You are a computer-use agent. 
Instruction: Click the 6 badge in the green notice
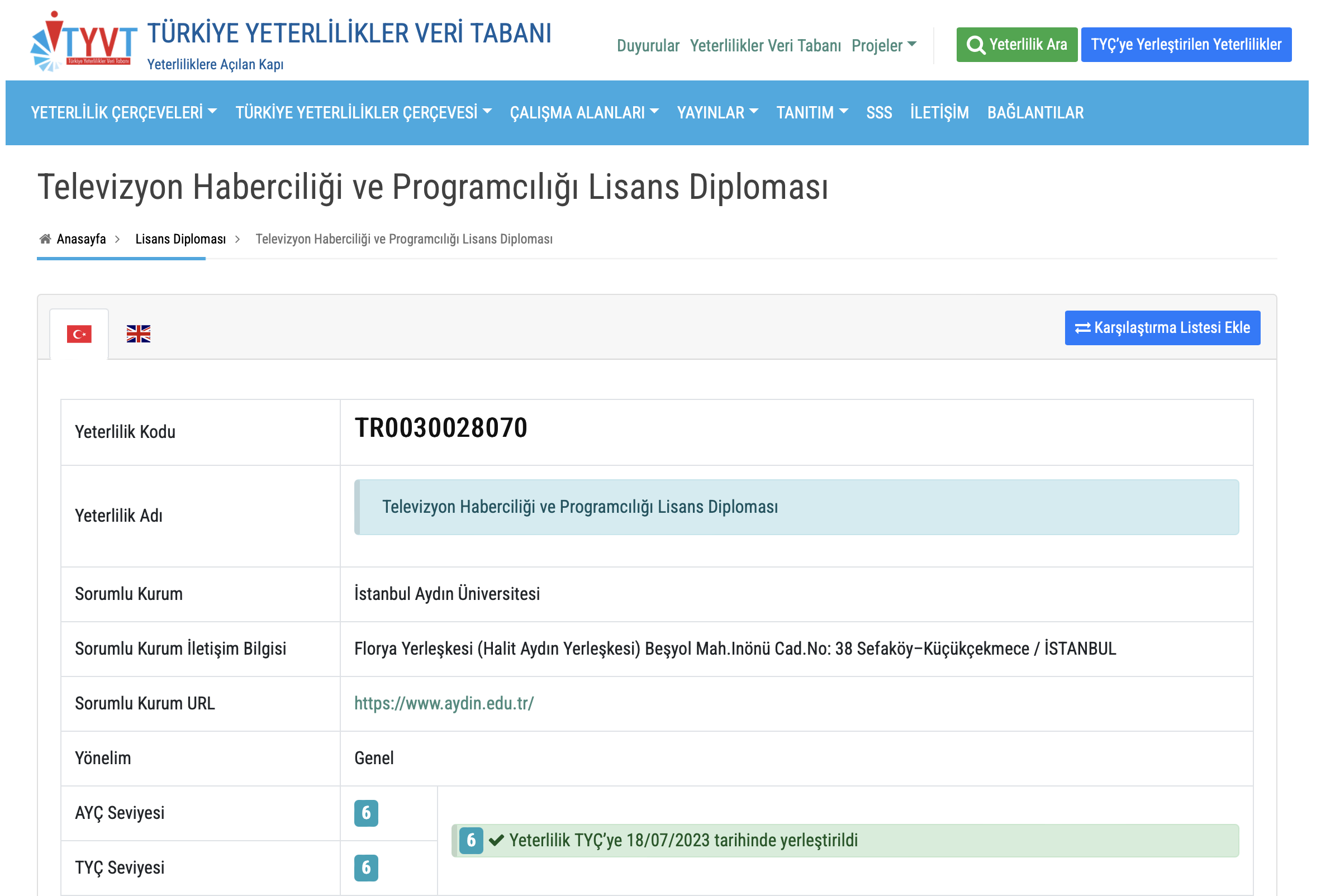click(x=472, y=841)
